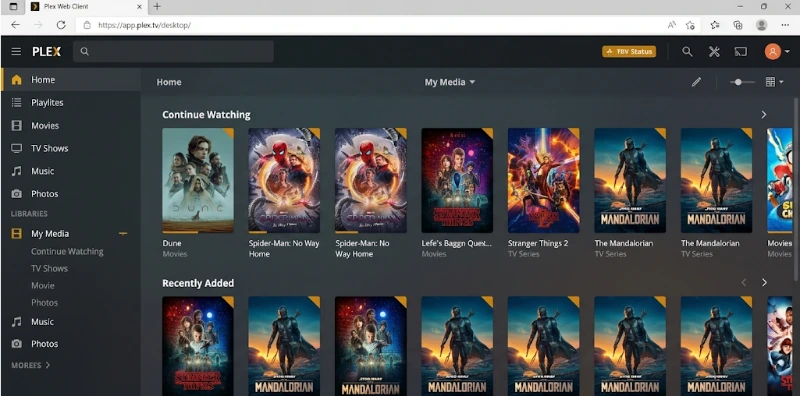The width and height of the screenshot is (800, 396).
Task: Click the camera icon beside Photos in the upper sidebar
Action: pyautogui.click(x=17, y=194)
